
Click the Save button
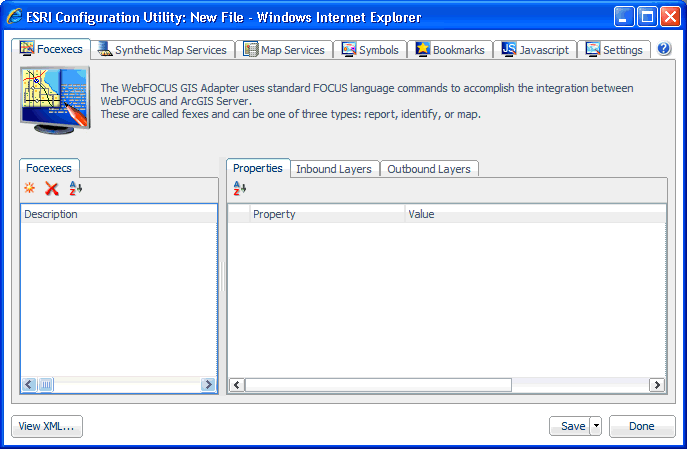point(570,426)
